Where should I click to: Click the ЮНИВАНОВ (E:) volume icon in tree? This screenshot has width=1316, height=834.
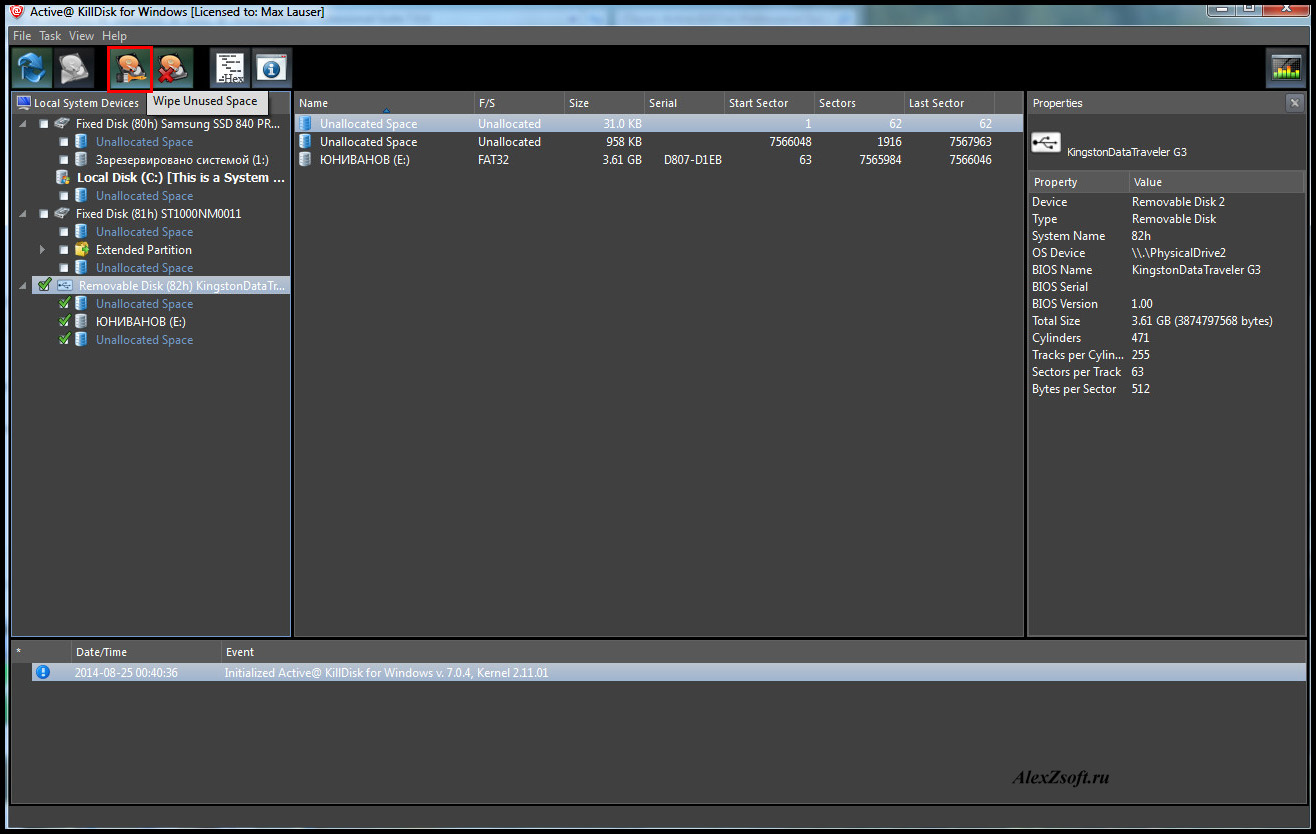[x=82, y=322]
